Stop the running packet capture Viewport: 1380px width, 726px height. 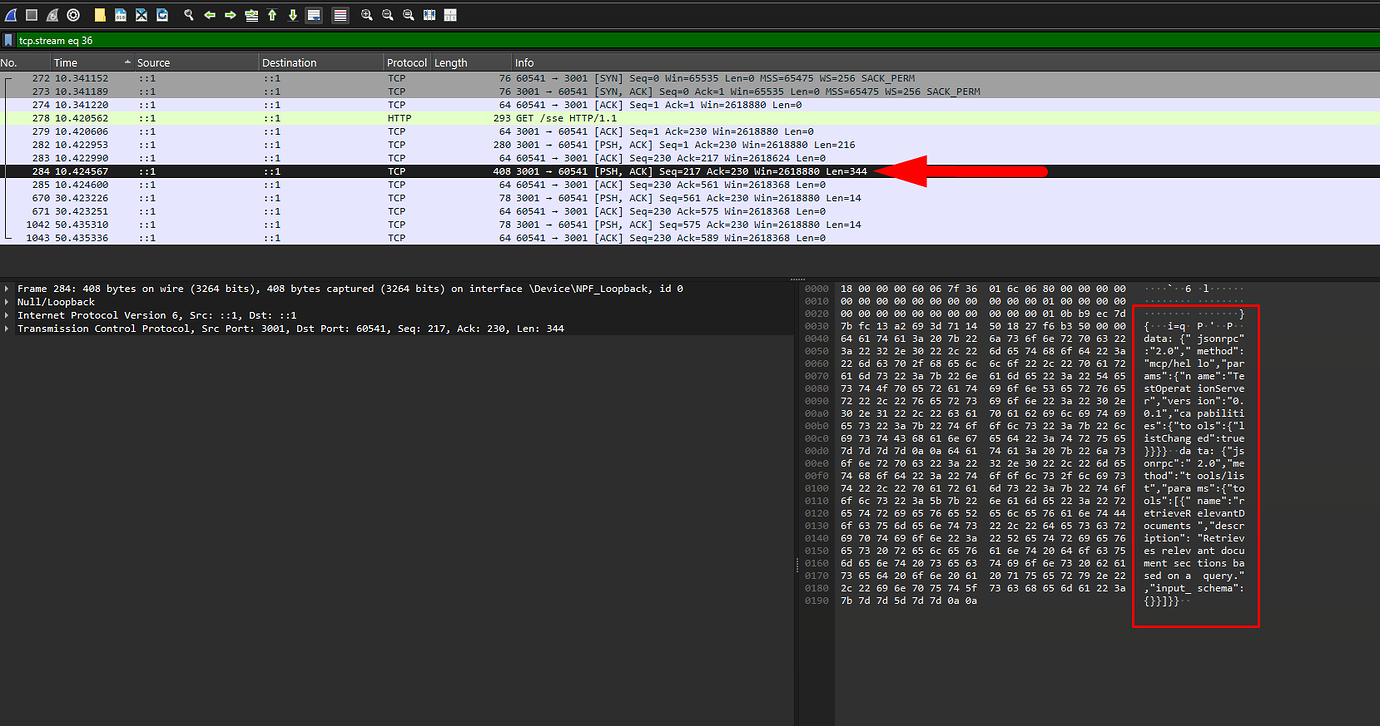33,14
